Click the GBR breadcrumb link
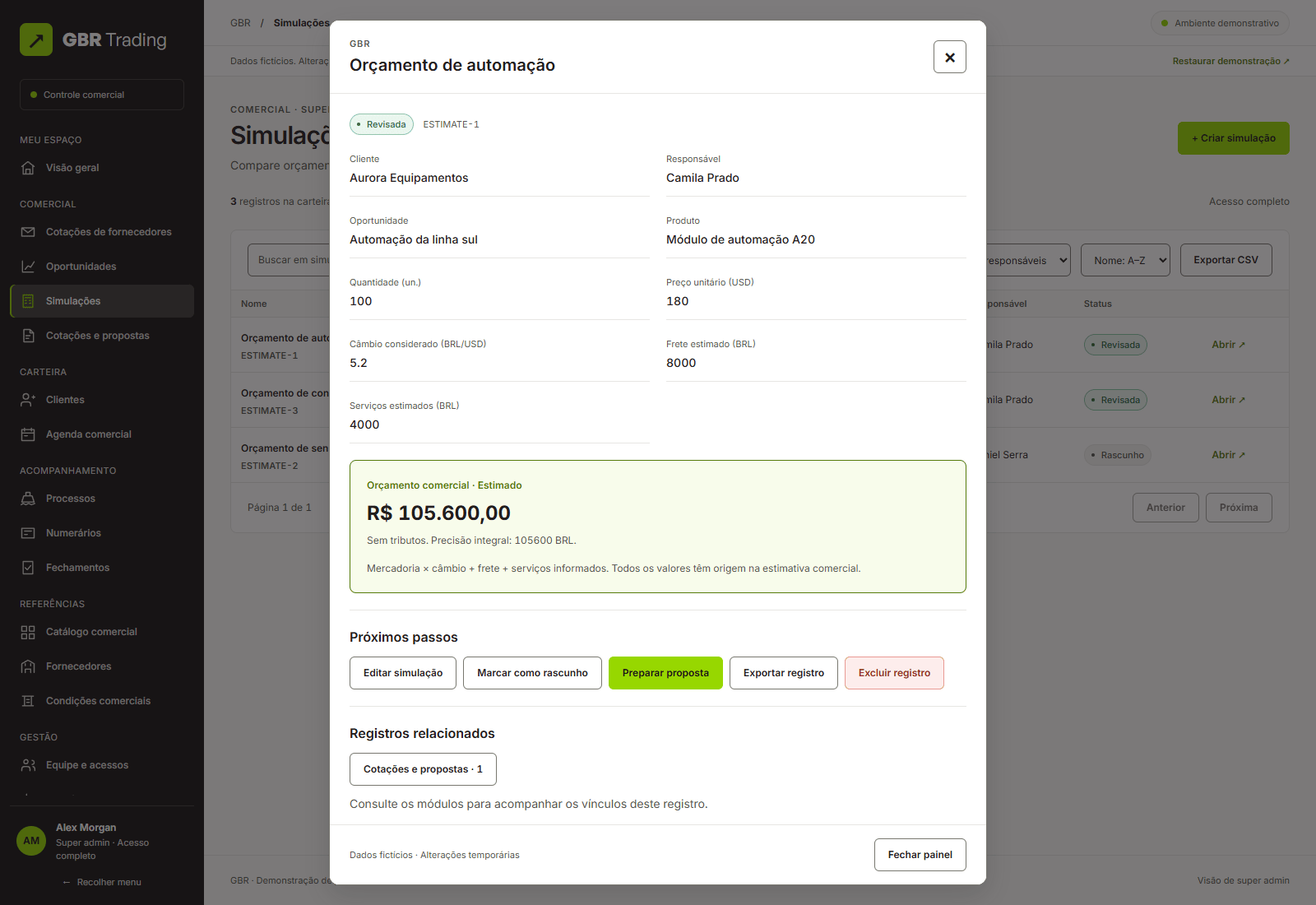This screenshot has height=905, width=1316. click(x=240, y=23)
